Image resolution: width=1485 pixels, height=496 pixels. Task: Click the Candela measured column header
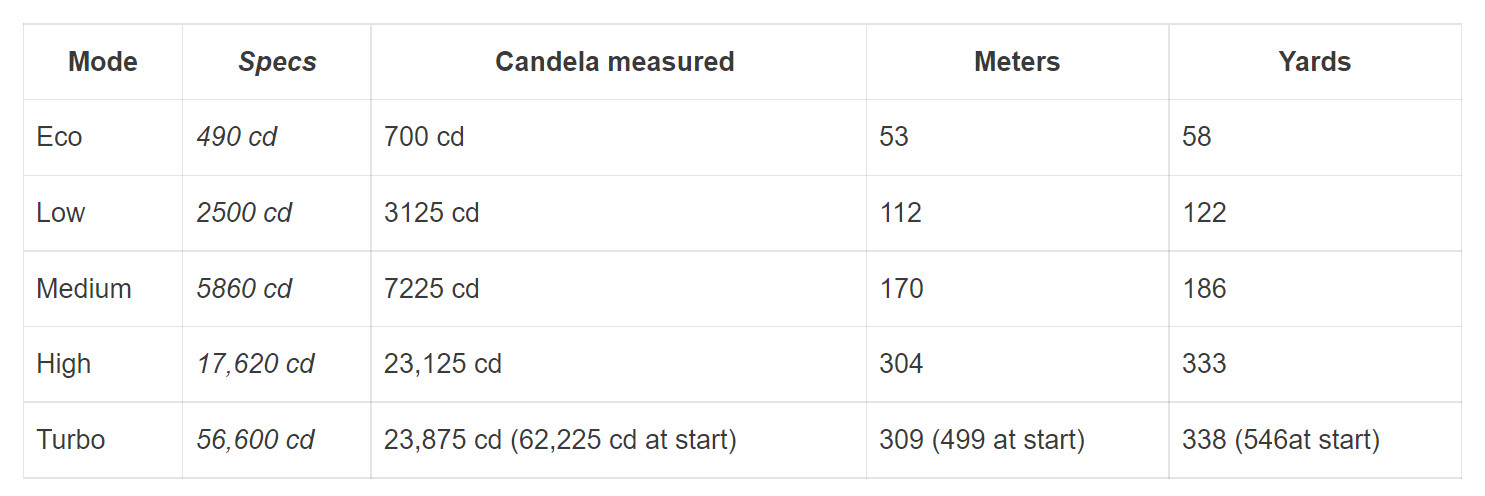(615, 62)
